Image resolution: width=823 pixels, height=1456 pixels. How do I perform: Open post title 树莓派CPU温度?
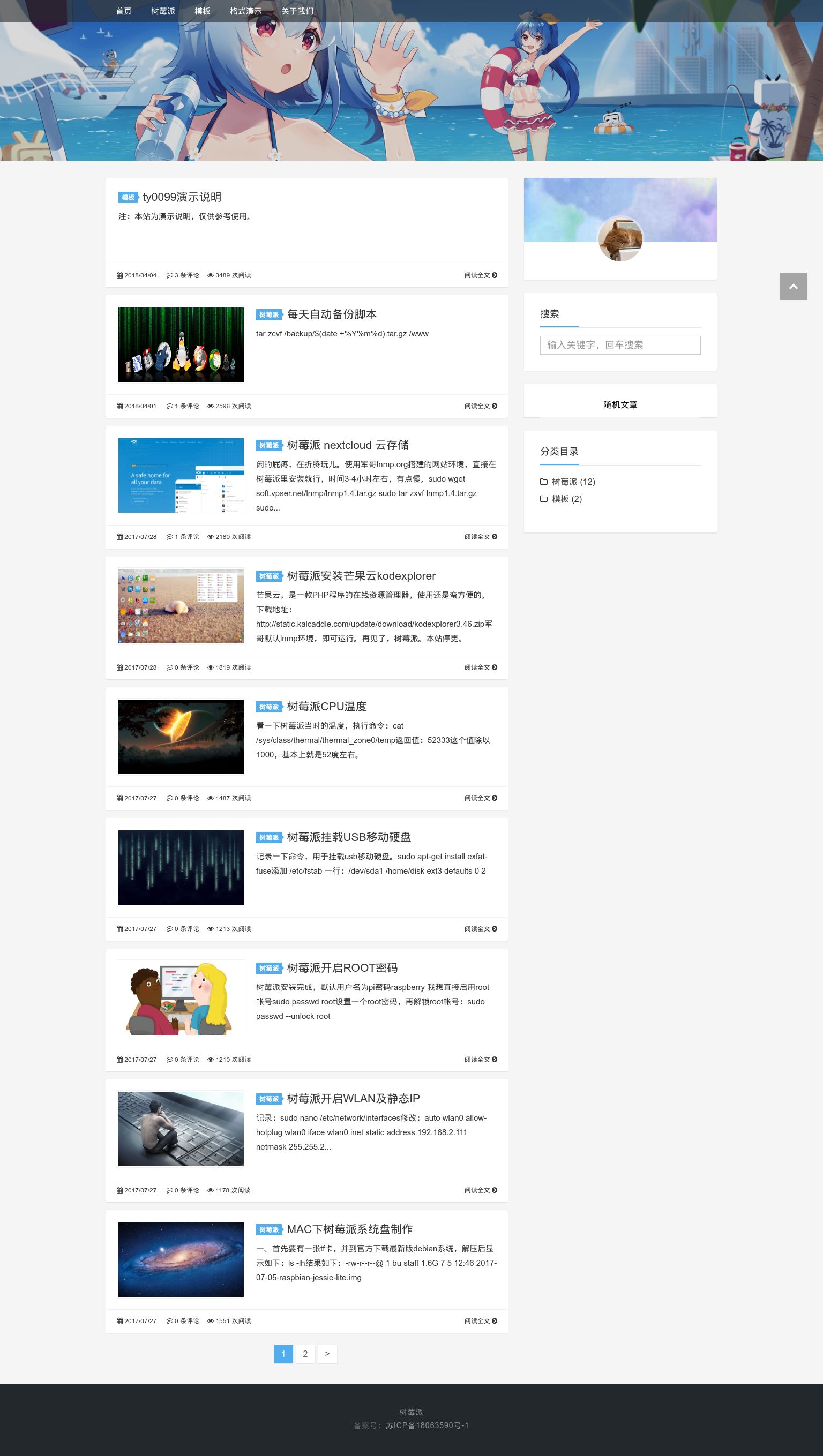(327, 706)
